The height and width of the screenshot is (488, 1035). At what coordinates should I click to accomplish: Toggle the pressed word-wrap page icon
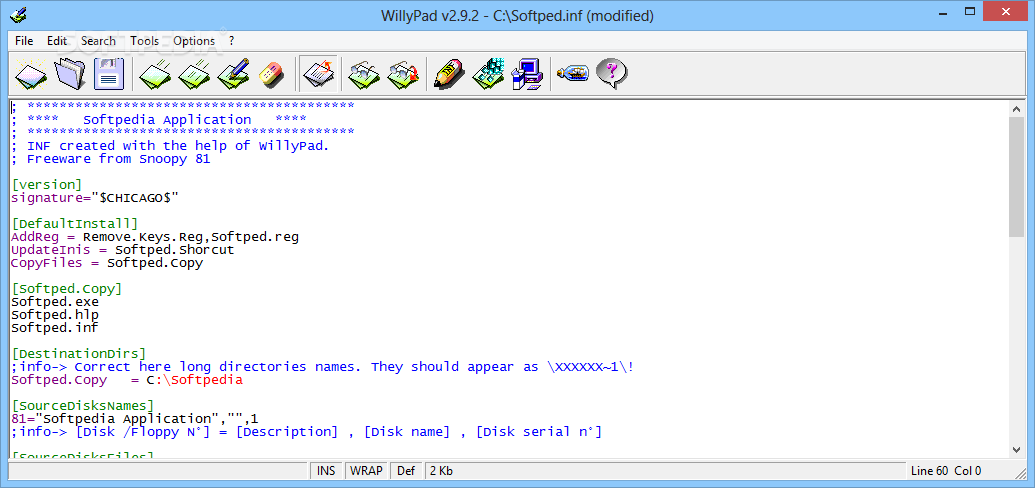[318, 73]
